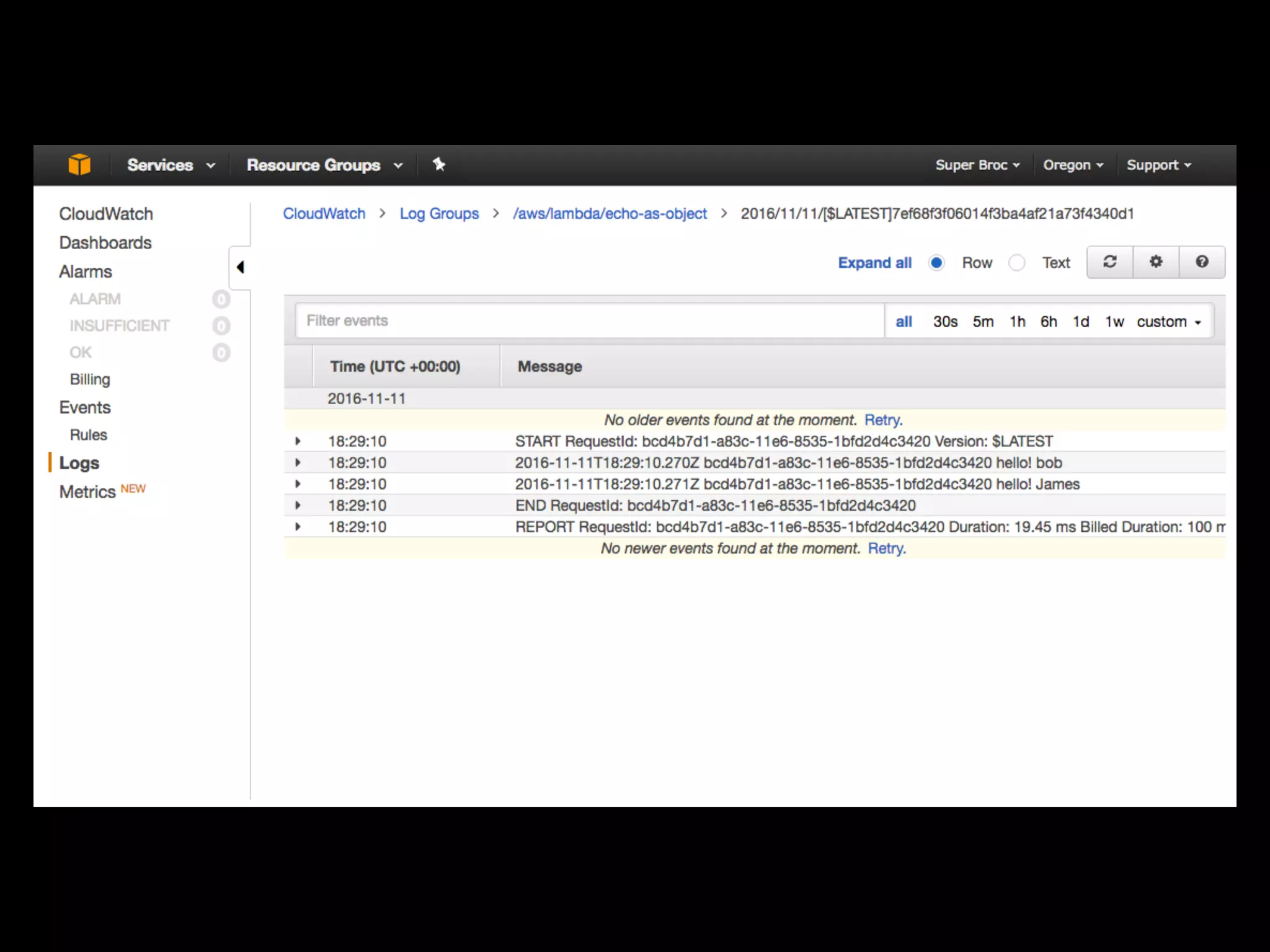Select the Row view radio button
The height and width of the screenshot is (952, 1270).
click(x=936, y=263)
